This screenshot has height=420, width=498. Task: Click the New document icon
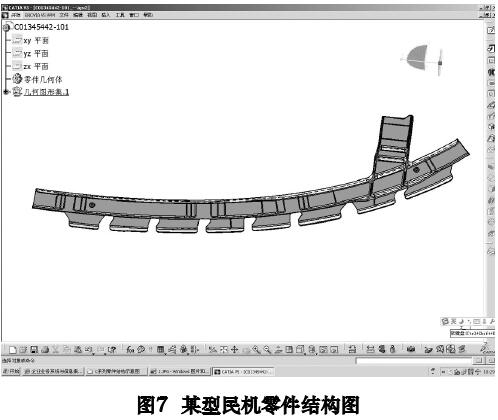(13, 350)
